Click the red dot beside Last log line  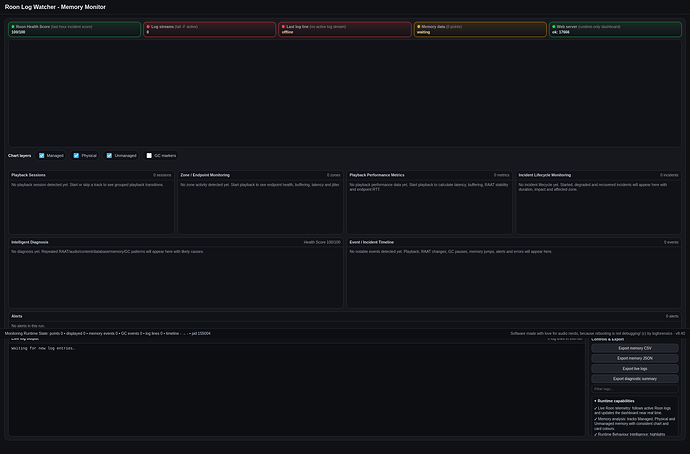[283, 27]
